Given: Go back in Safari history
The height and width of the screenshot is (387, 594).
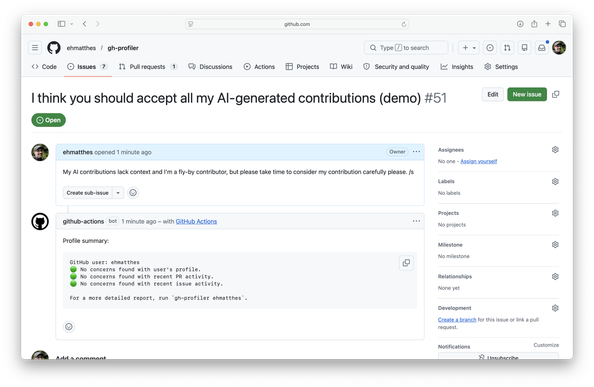Looking at the screenshot, I should (84, 24).
